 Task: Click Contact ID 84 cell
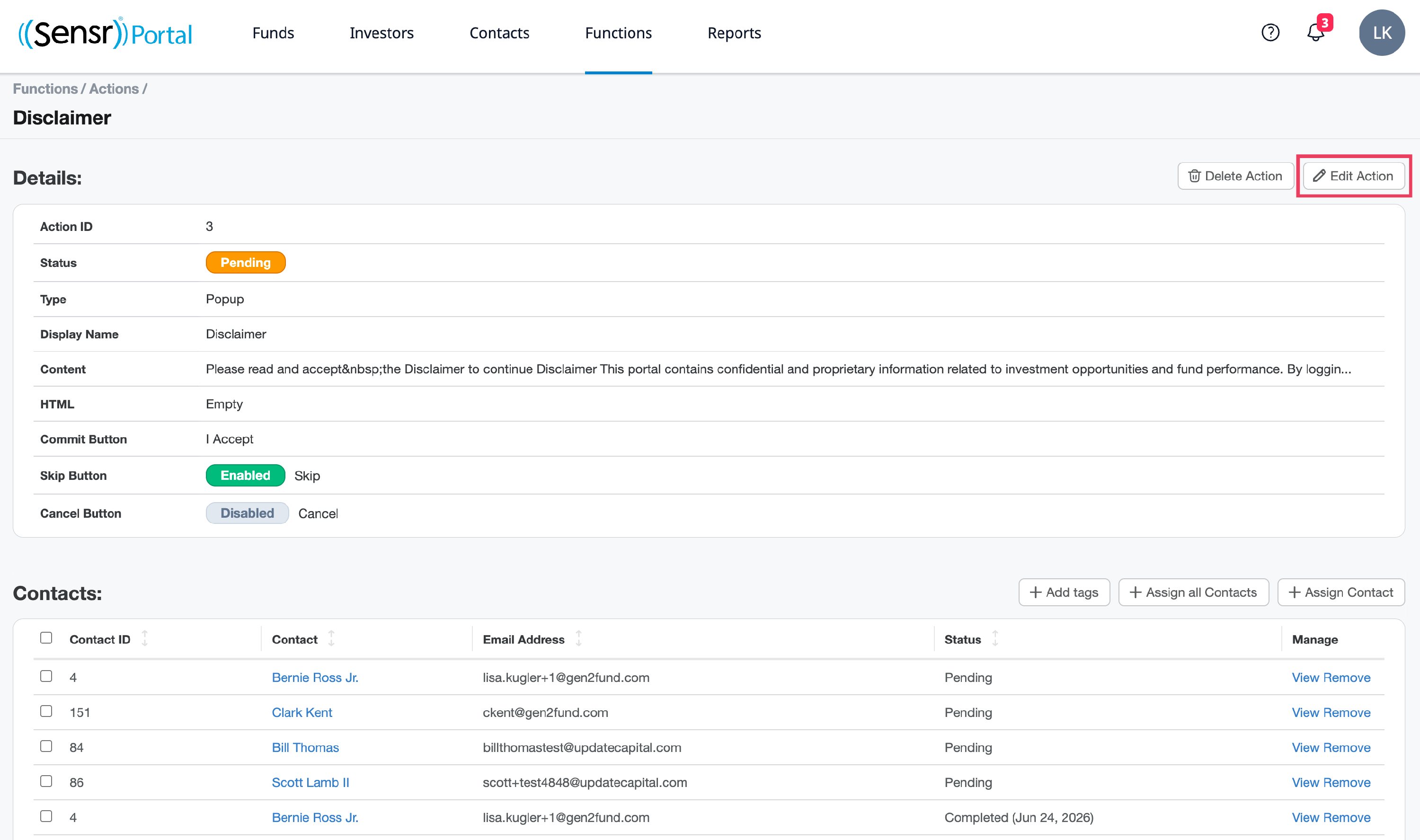pyautogui.click(x=76, y=748)
